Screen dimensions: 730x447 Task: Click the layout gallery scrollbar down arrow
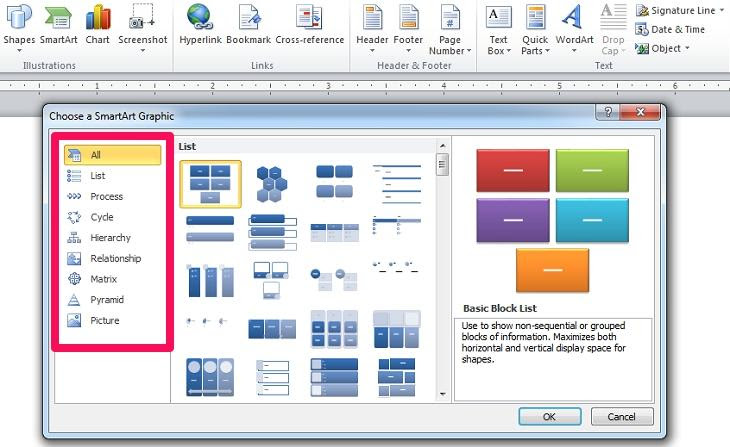tap(442, 397)
